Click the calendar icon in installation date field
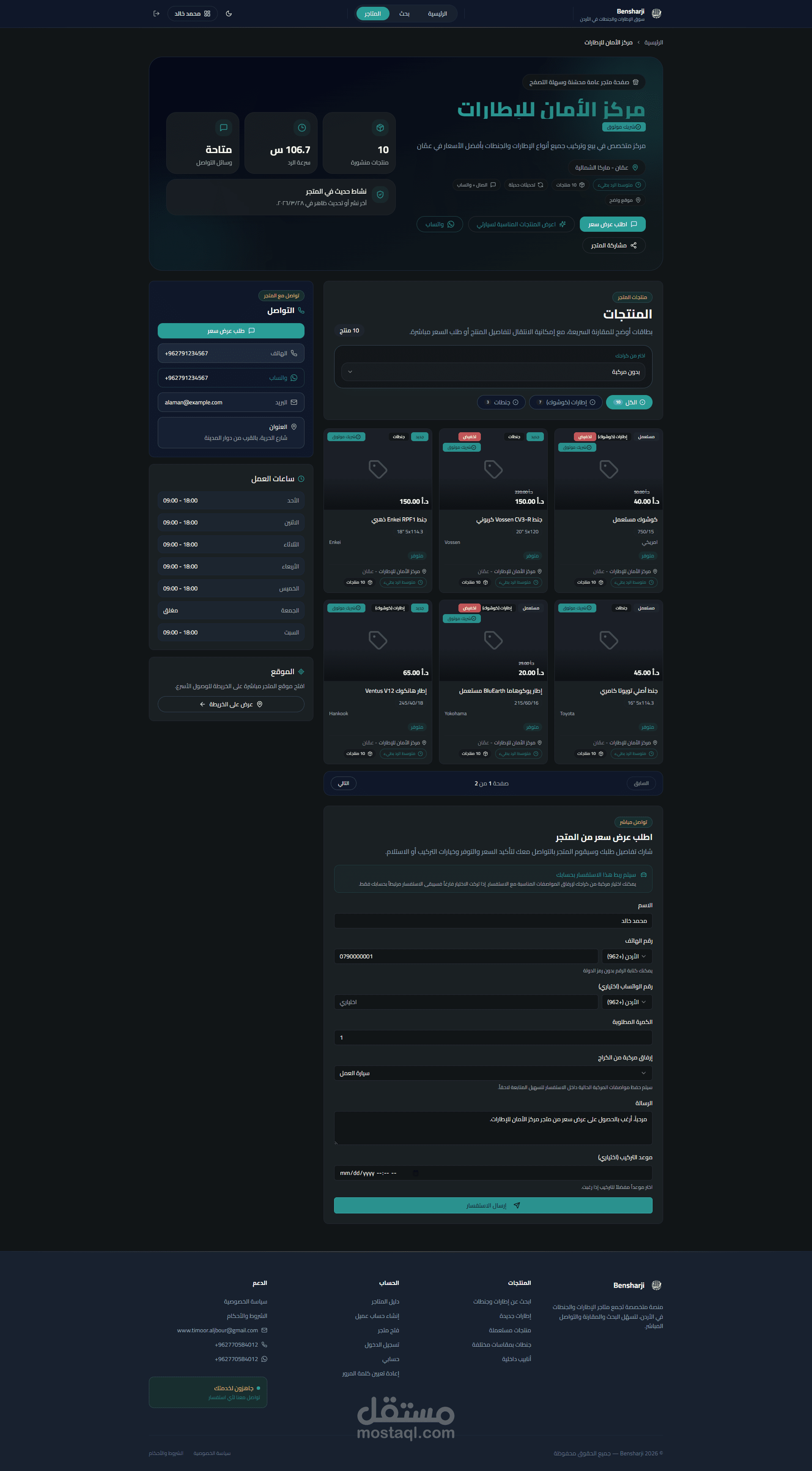Image resolution: width=812 pixels, height=1471 pixels. (416, 1173)
